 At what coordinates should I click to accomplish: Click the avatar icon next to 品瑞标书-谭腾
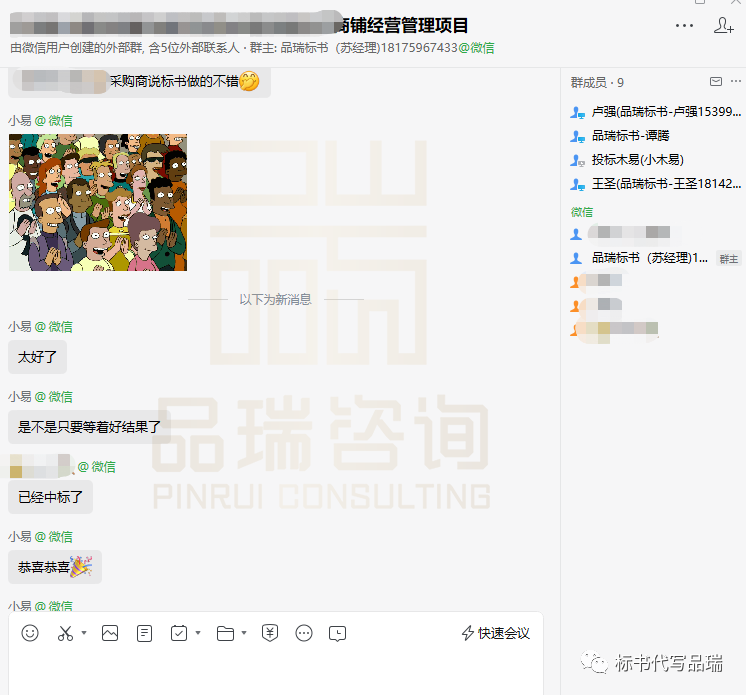click(x=577, y=137)
